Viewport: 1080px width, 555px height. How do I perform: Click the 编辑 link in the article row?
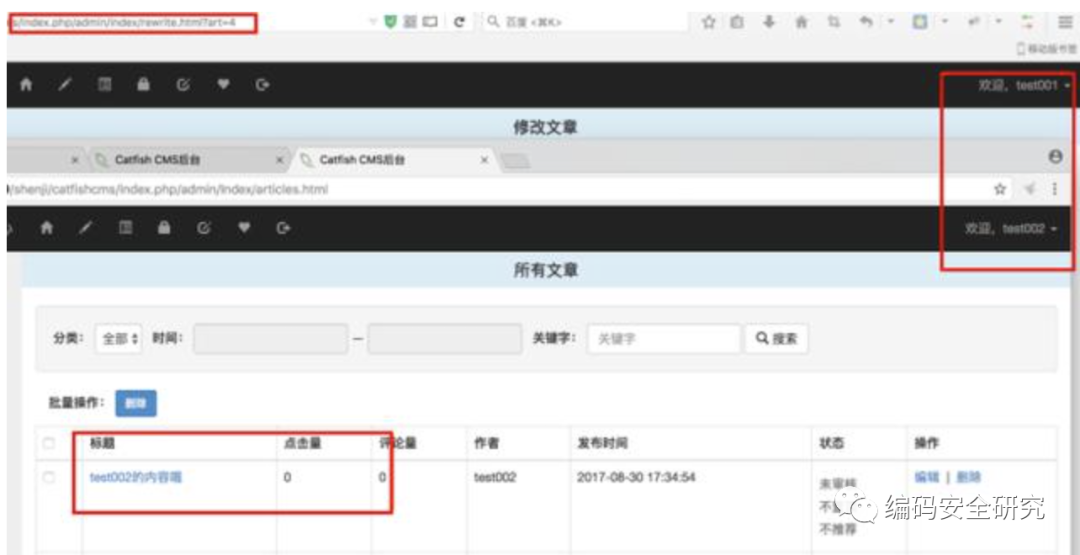[x=926, y=477]
